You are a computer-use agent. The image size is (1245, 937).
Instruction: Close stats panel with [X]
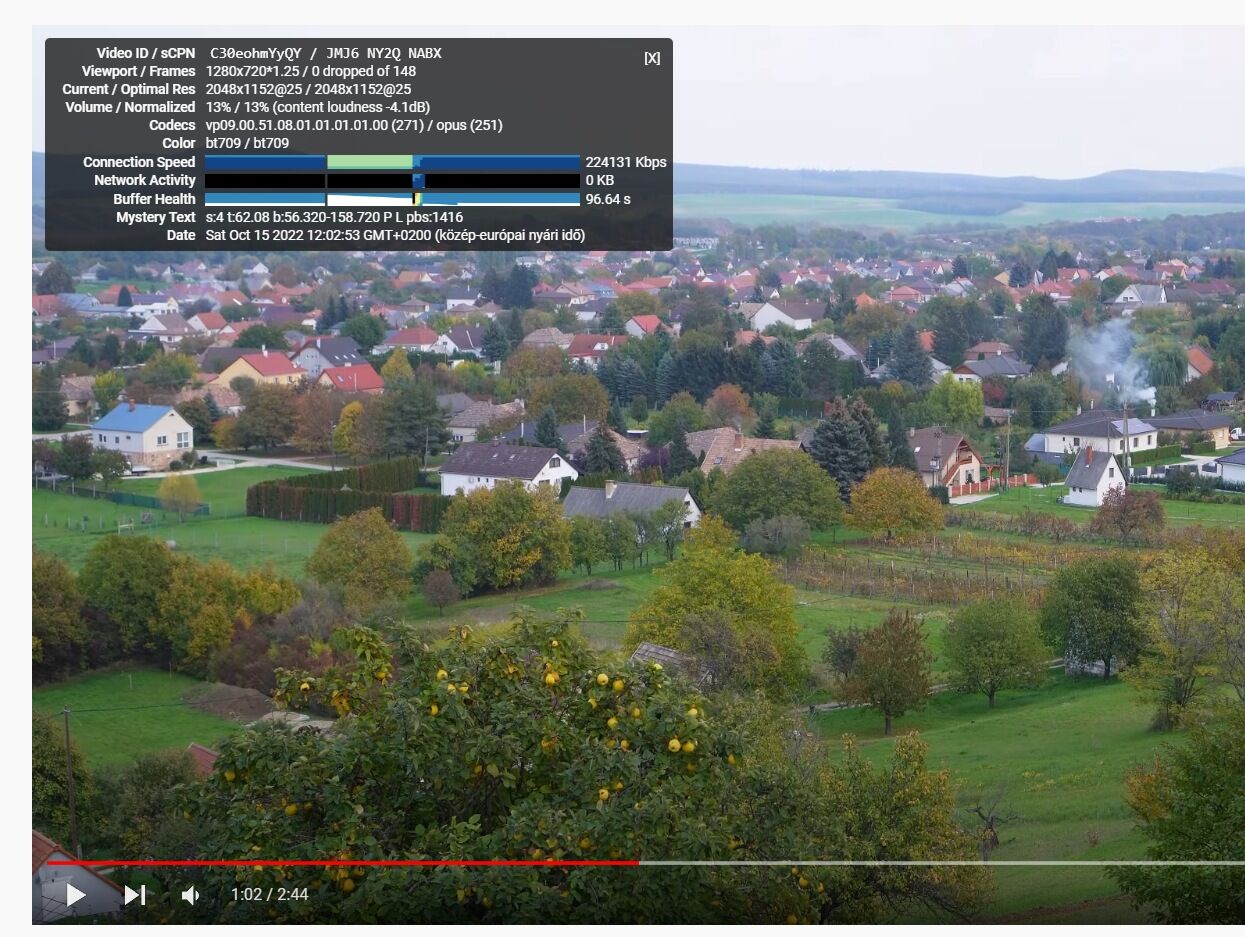click(652, 58)
